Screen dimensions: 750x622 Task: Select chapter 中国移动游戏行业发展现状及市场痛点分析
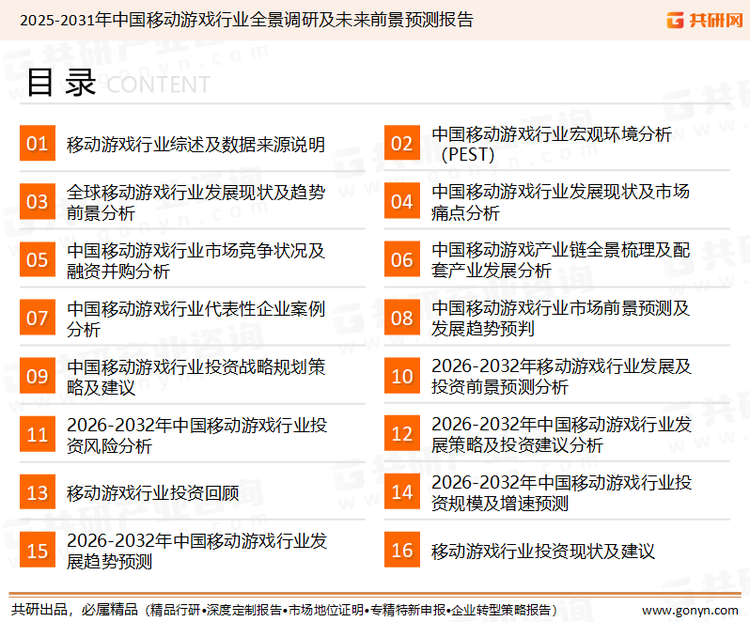click(560, 202)
